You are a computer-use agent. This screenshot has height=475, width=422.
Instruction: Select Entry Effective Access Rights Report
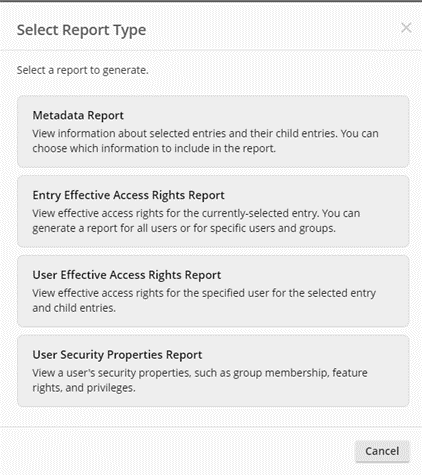(x=213, y=211)
